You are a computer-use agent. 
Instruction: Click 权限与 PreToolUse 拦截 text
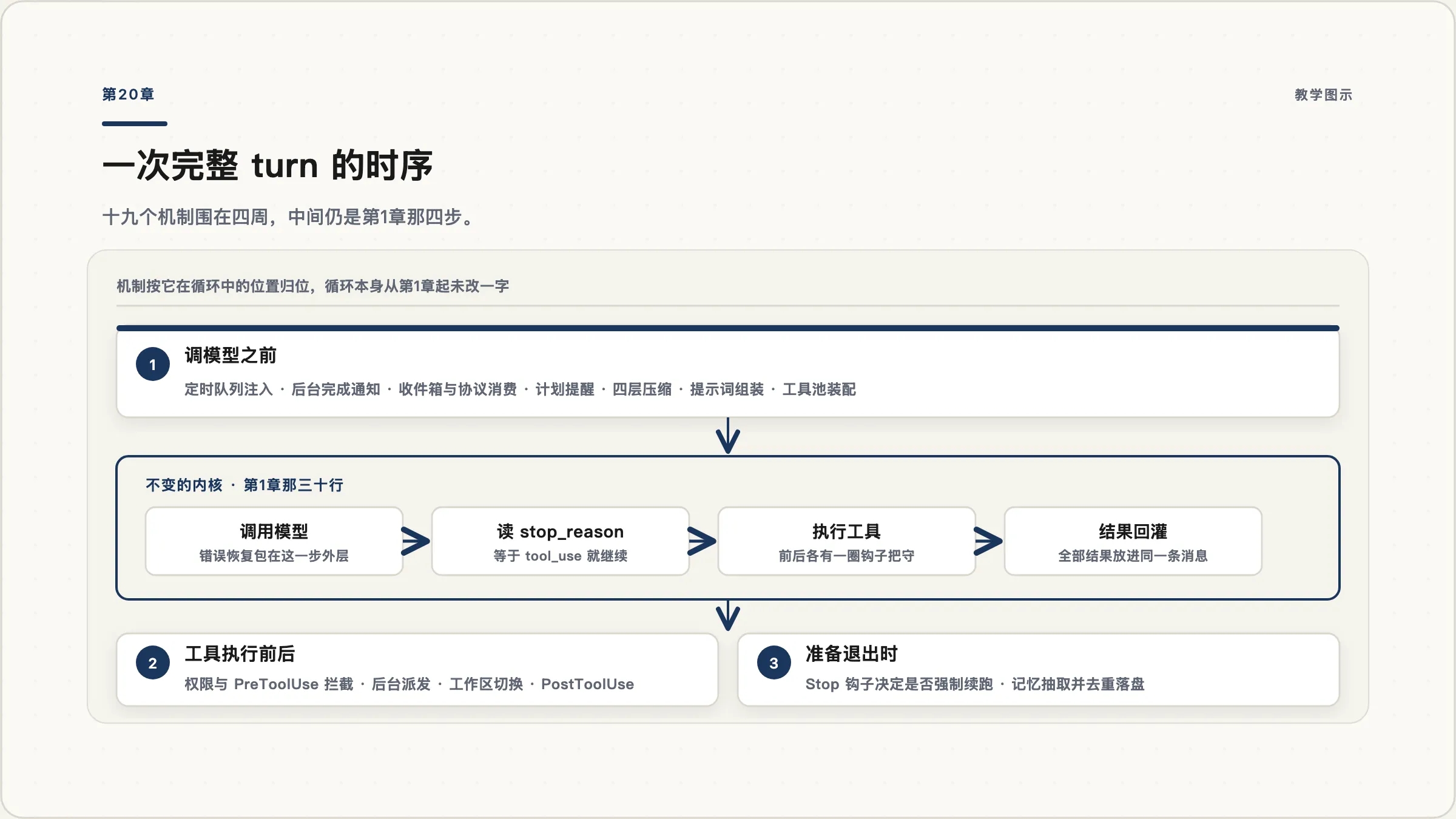point(269,684)
